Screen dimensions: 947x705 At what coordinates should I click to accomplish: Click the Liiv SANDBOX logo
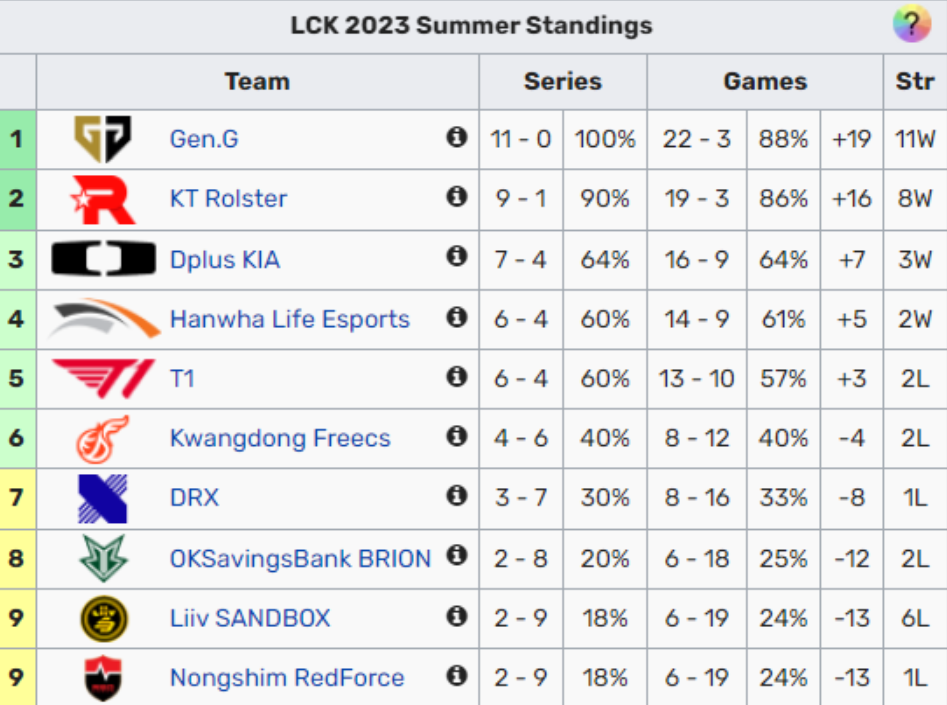(103, 618)
